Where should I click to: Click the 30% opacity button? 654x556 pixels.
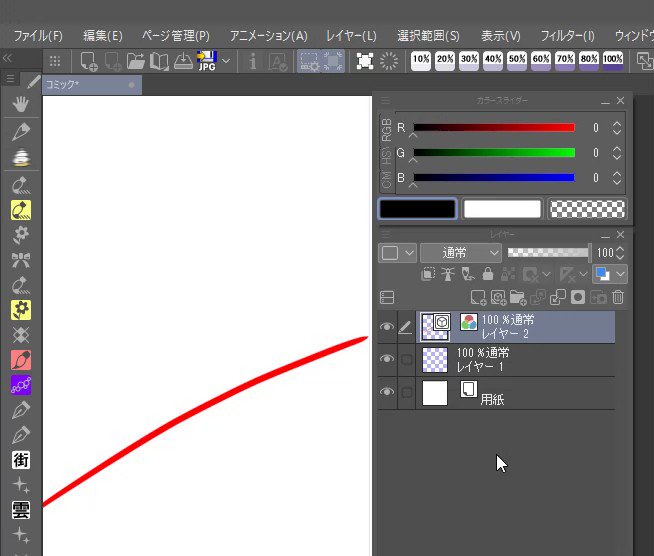(469, 61)
